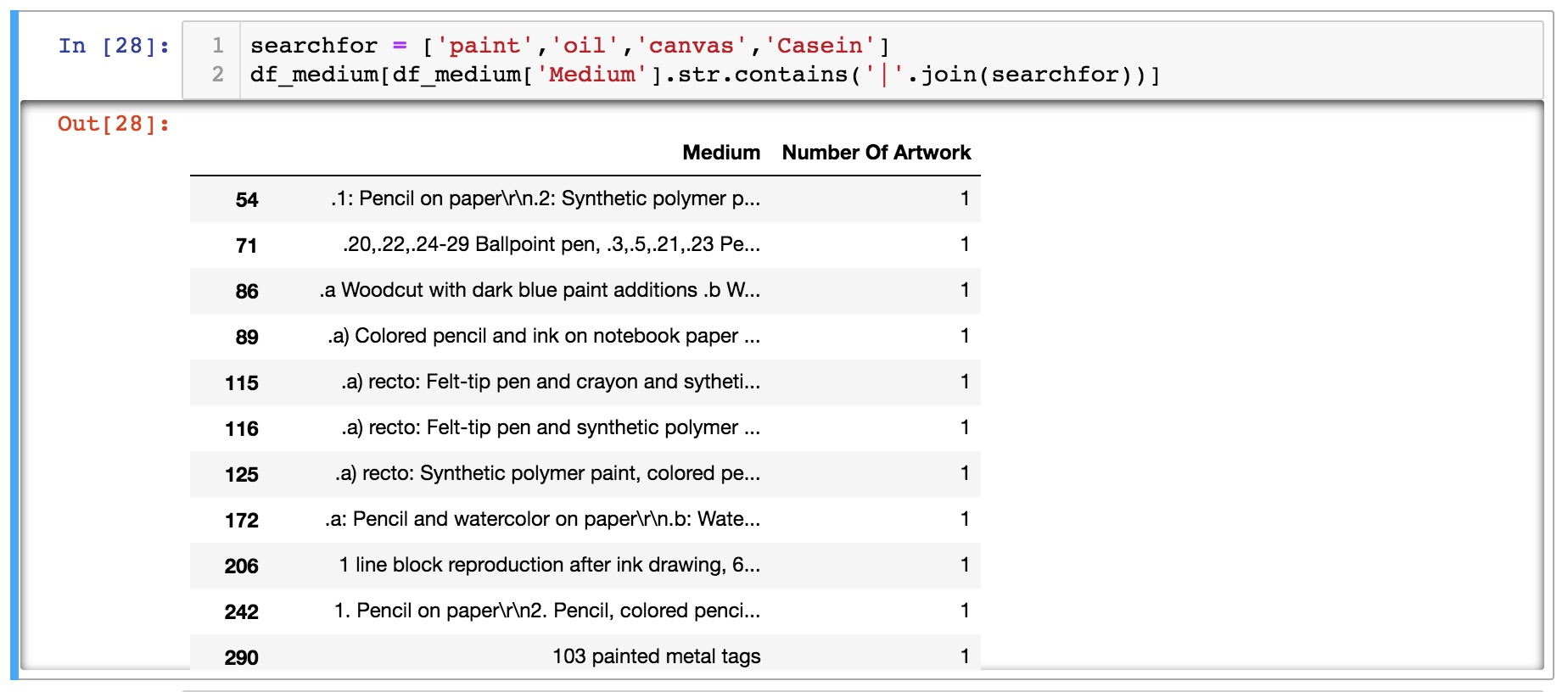Click the Woodcut with dark blue paint cell

point(539,291)
